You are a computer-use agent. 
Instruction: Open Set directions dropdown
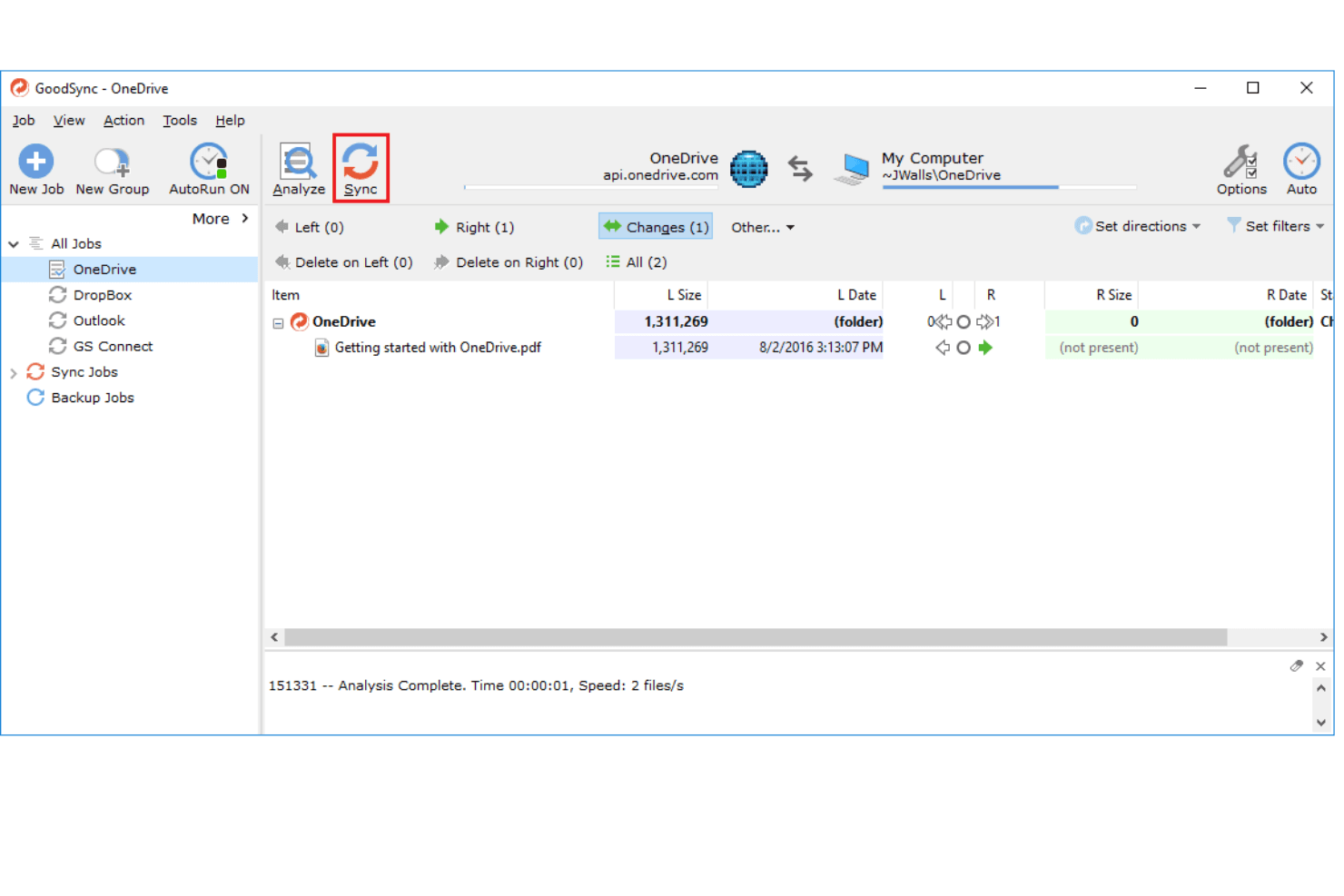click(x=1138, y=226)
